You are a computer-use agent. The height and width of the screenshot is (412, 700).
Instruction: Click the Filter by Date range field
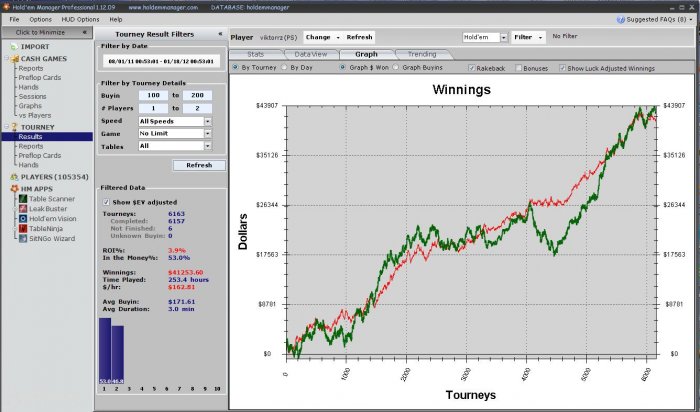coord(161,61)
